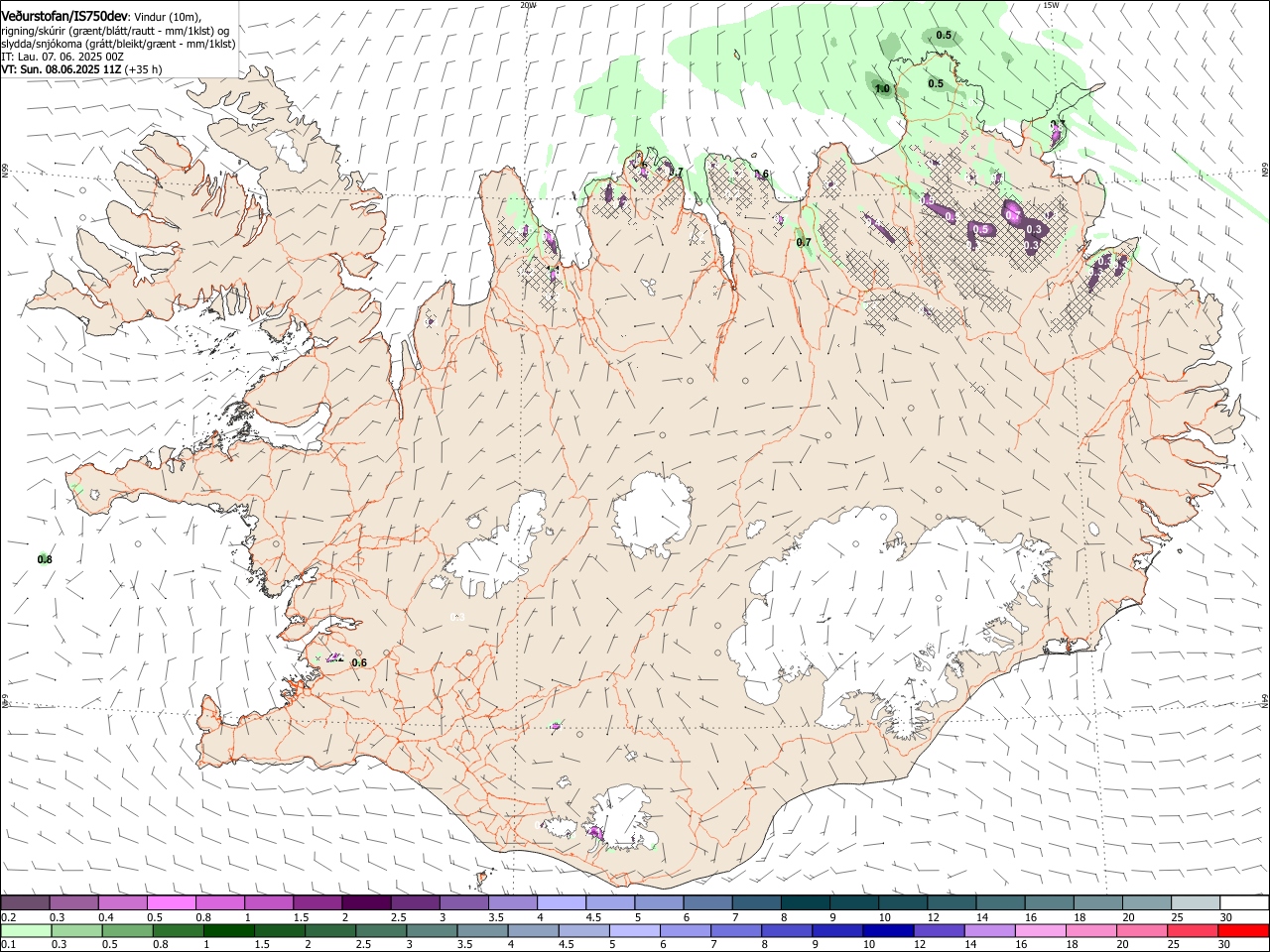This screenshot has height=952, width=1270.
Task: Click the upper legend label 4.5
Action: (592, 917)
